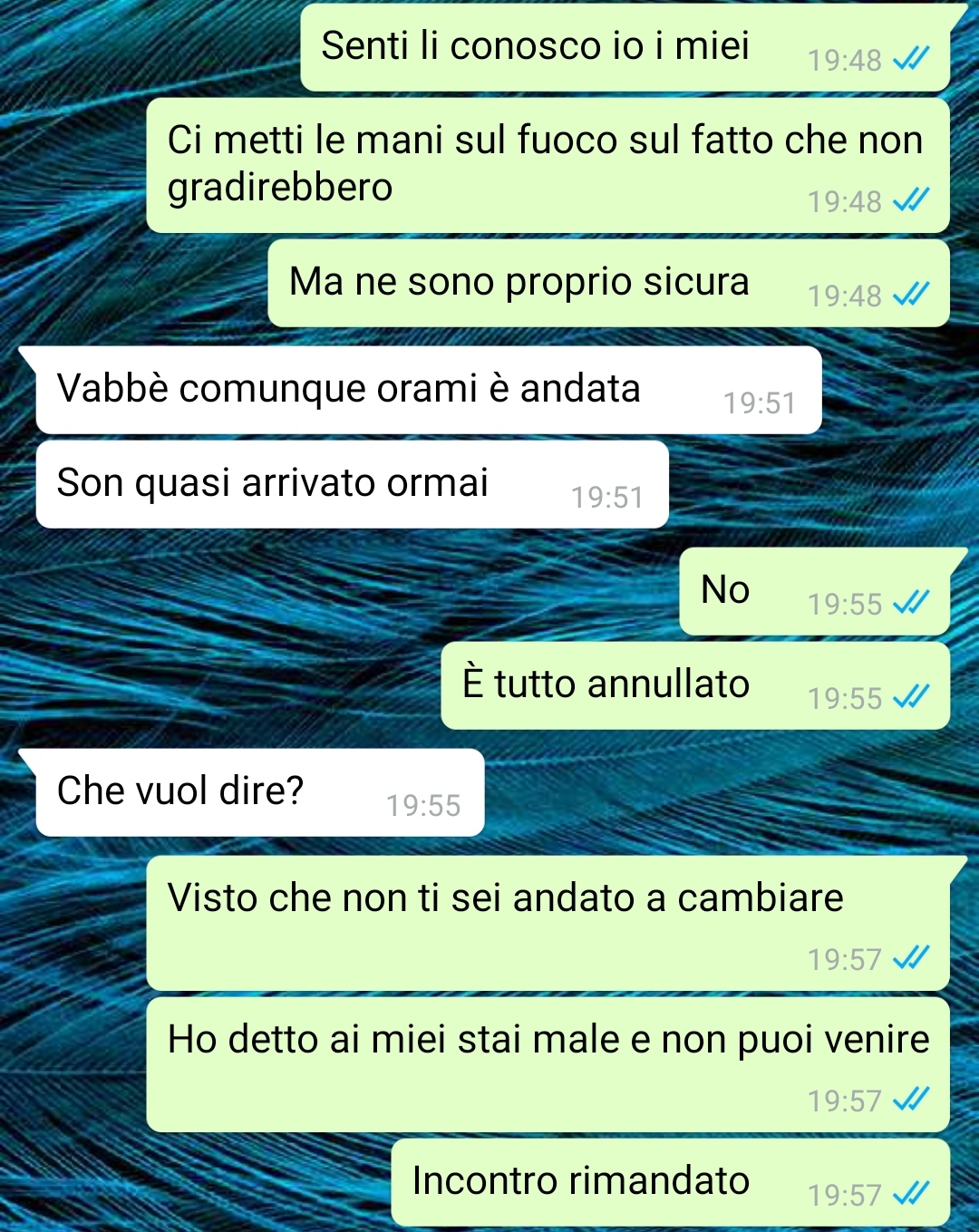
Task: Tap read checkmarks on 'È tutto annullato'
Action: (x=911, y=698)
